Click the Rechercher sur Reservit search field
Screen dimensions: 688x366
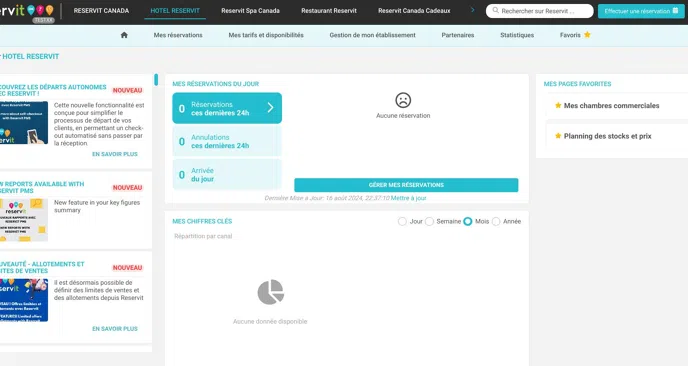[540, 11]
